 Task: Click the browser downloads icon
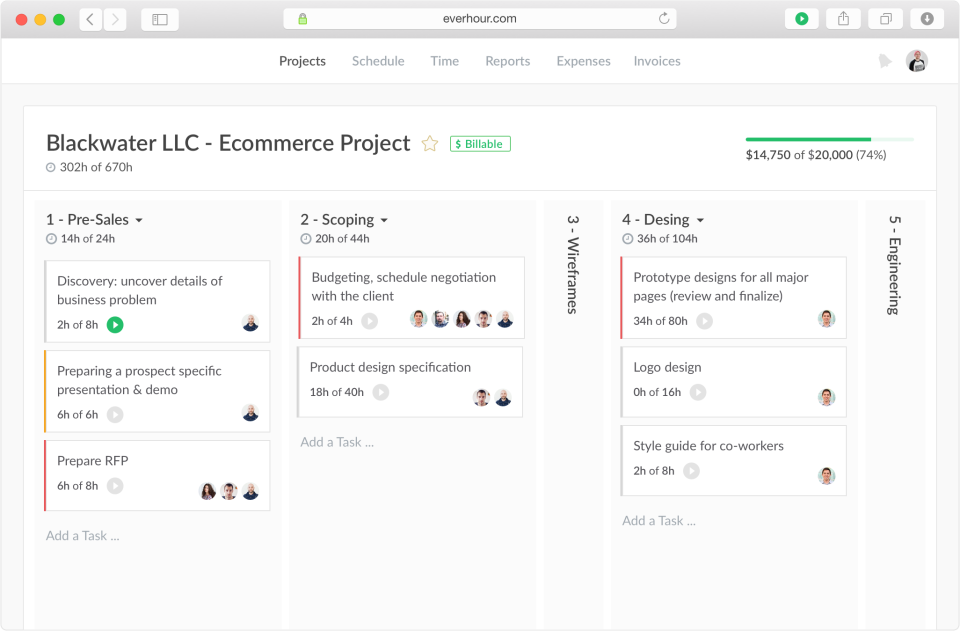[x=926, y=19]
